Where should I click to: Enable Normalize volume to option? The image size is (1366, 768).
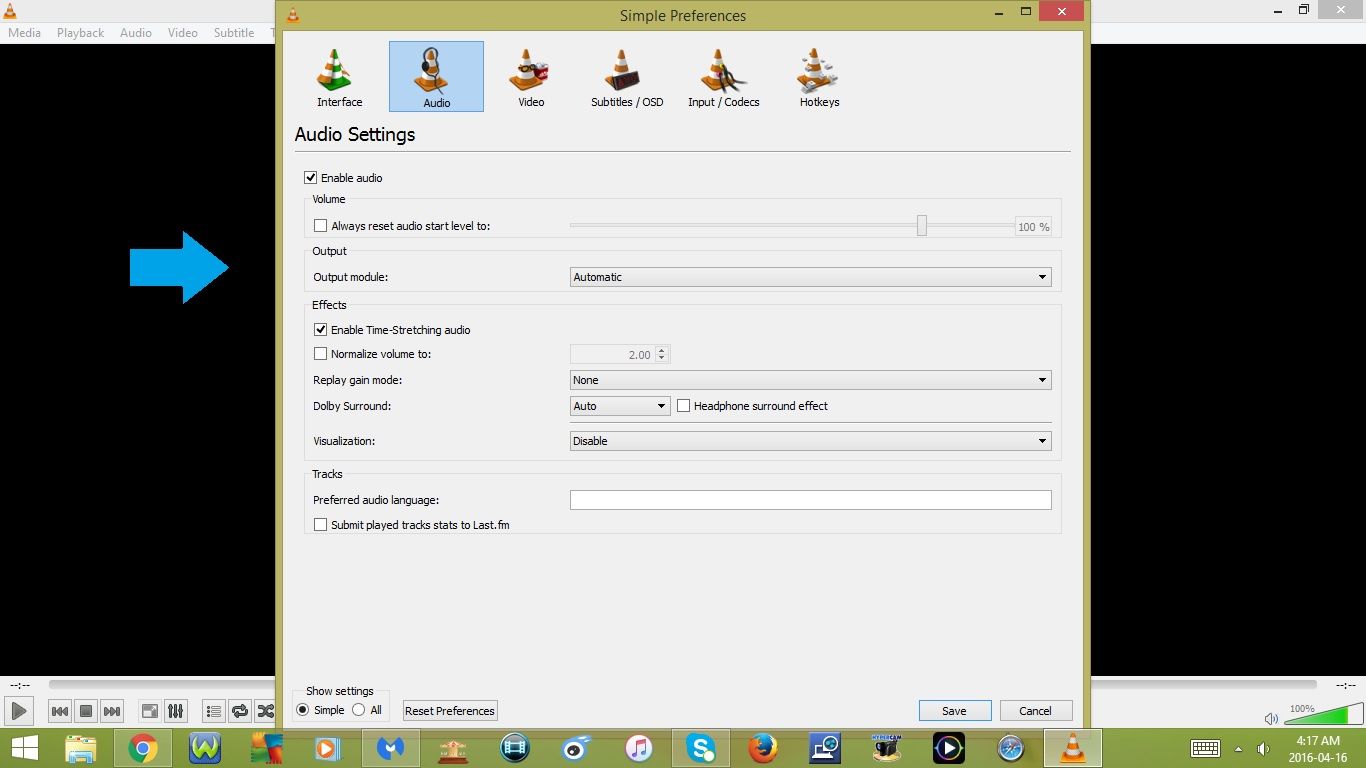pos(320,353)
